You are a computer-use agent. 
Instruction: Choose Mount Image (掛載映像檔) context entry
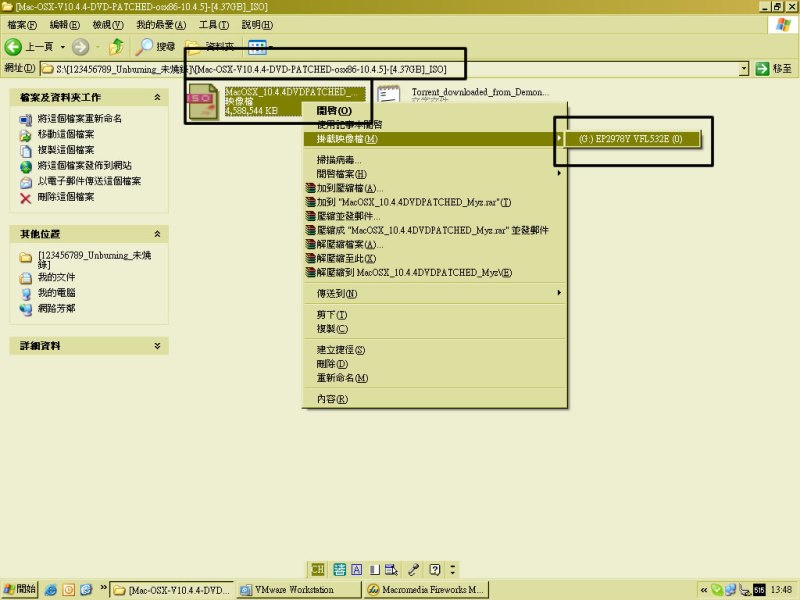tap(434, 139)
